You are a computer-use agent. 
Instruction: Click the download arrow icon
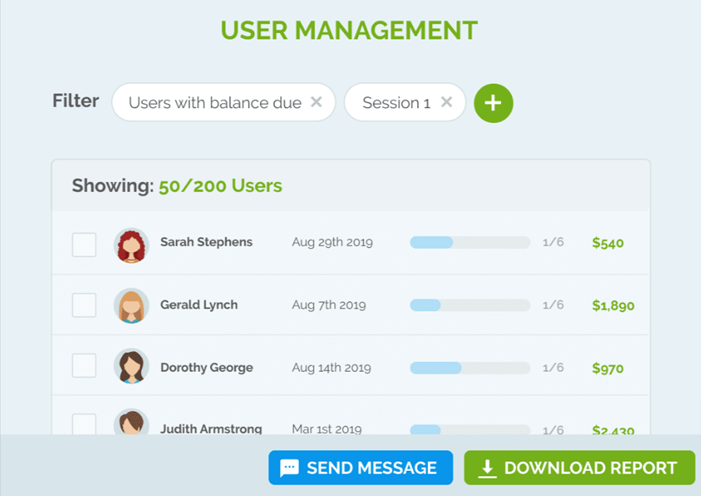tap(487, 468)
